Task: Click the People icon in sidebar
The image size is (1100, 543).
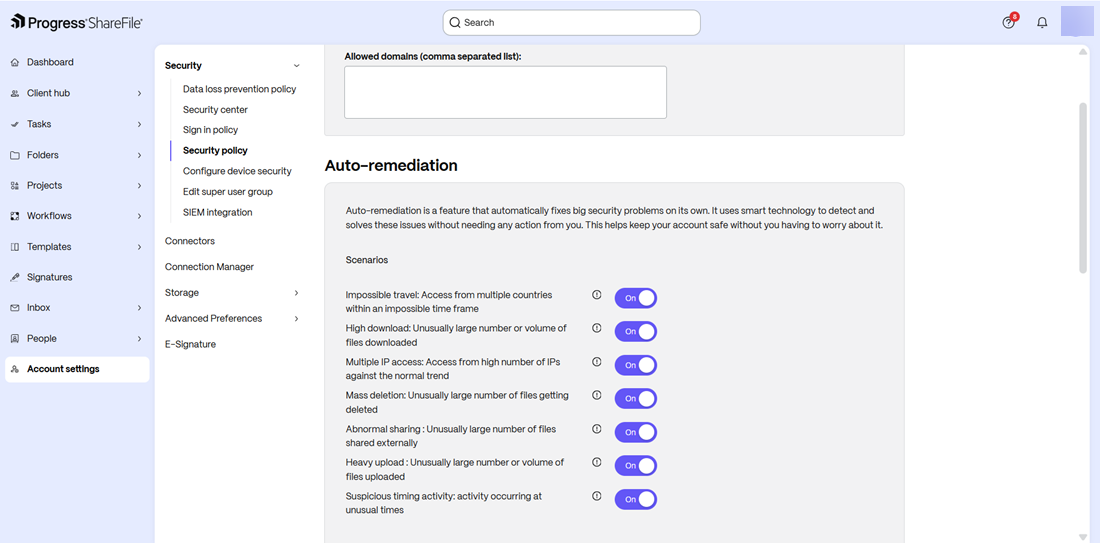Action: pyautogui.click(x=15, y=338)
